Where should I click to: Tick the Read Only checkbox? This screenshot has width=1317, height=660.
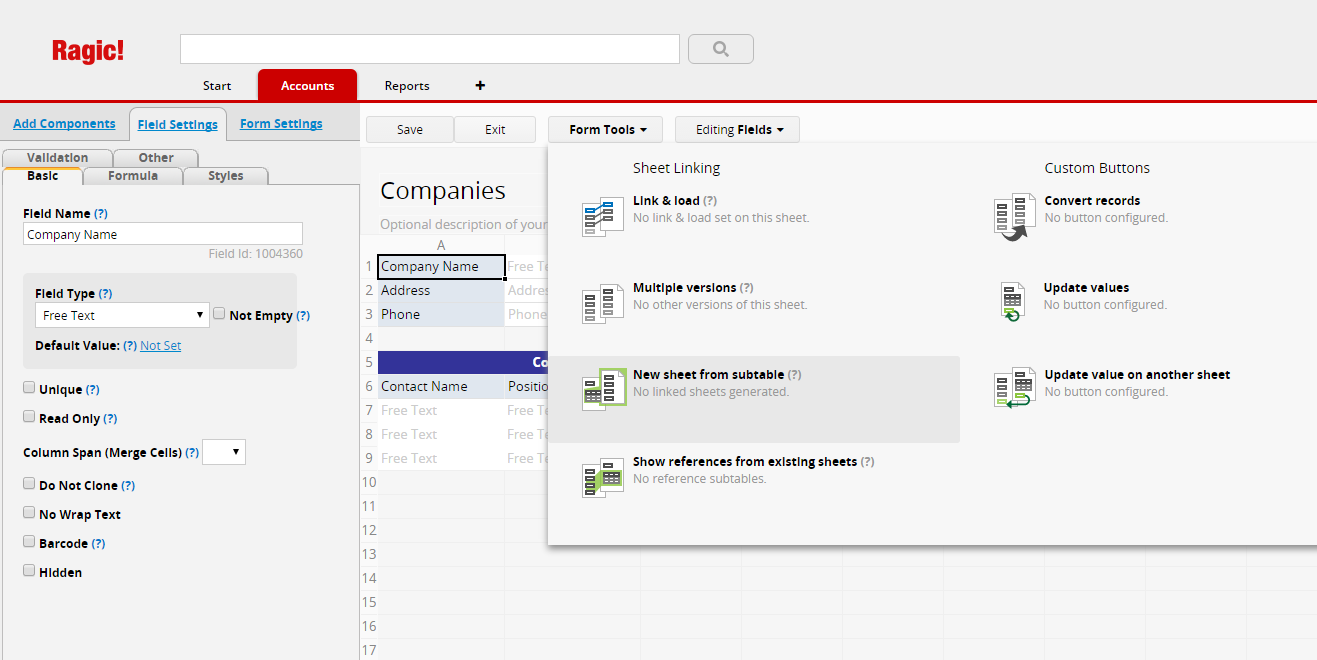coord(29,417)
